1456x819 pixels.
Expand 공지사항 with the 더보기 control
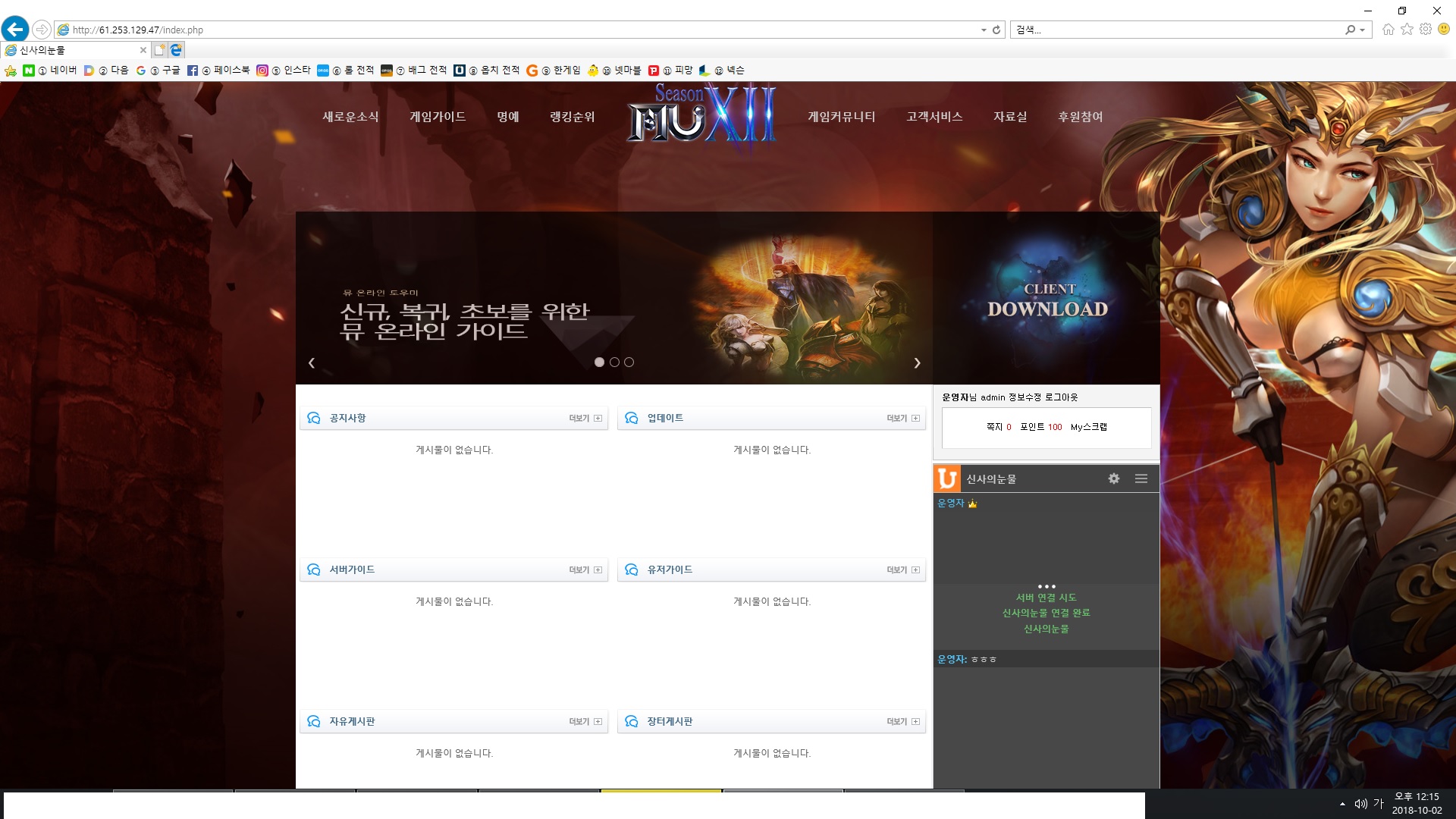582,418
